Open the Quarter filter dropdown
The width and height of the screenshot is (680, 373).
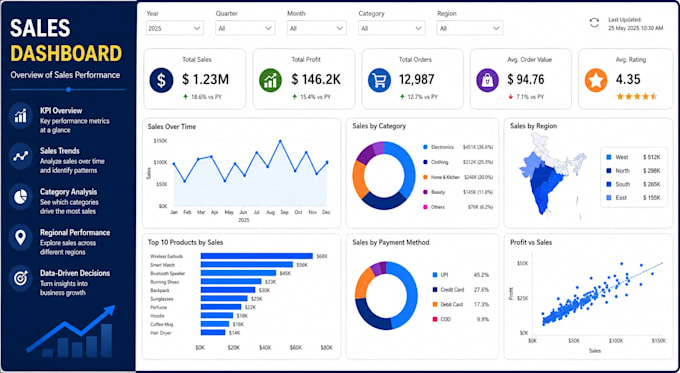point(245,28)
